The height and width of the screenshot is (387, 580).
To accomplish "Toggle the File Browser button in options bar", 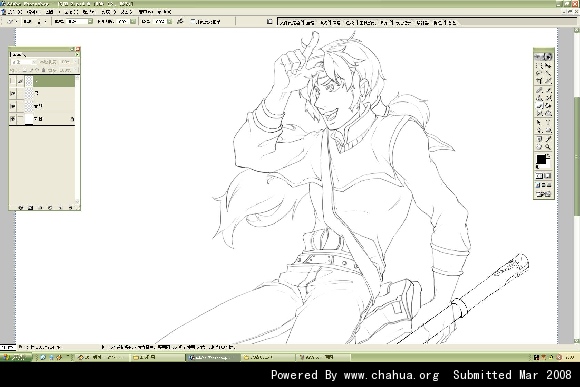I will click(x=270, y=21).
